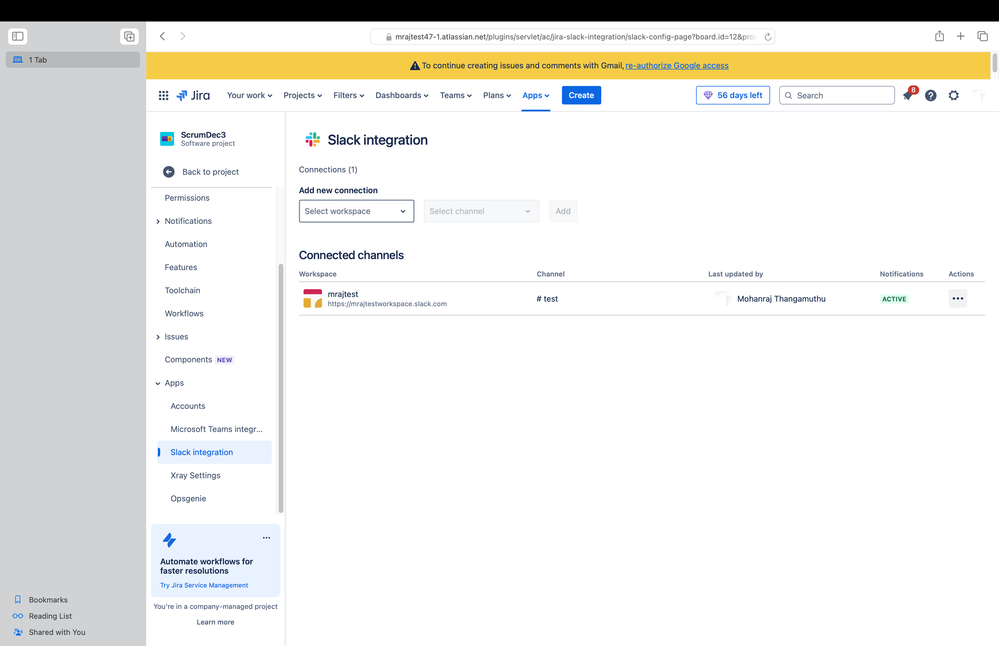Click the 56 days left trial button
Viewport: 999px width, 646px height.
point(733,96)
